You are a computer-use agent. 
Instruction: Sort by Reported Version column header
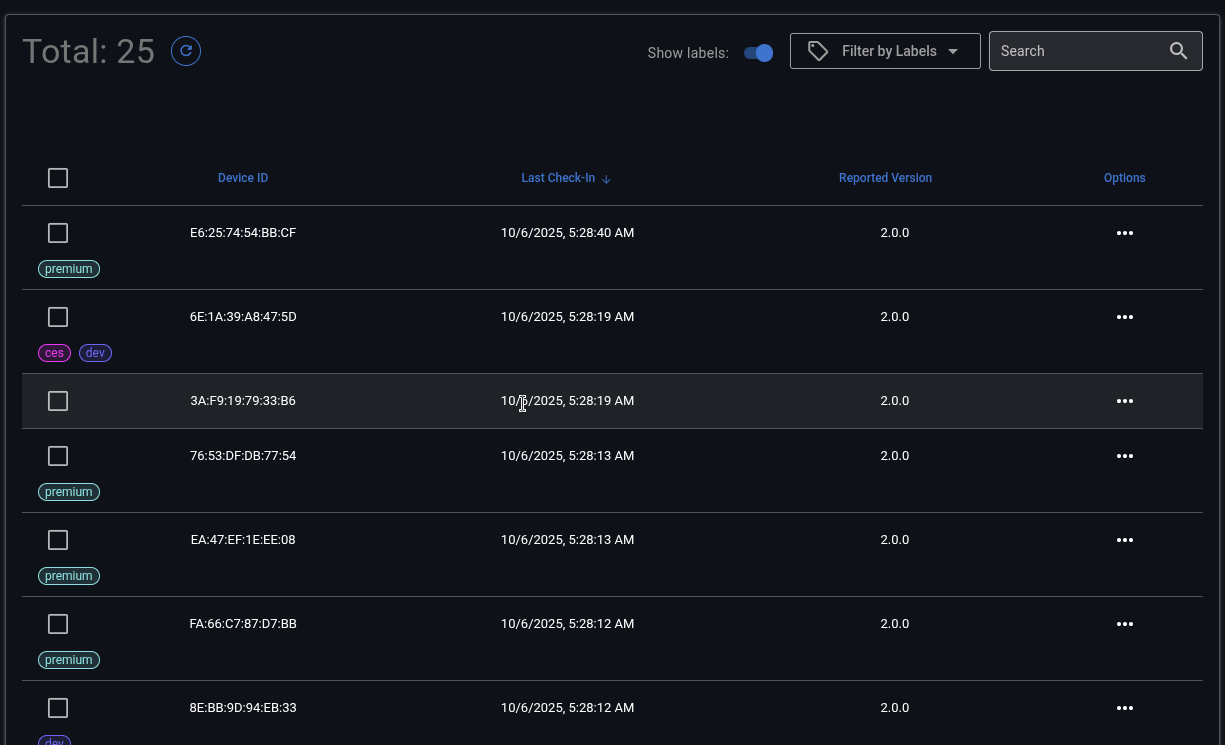pyautogui.click(x=885, y=178)
